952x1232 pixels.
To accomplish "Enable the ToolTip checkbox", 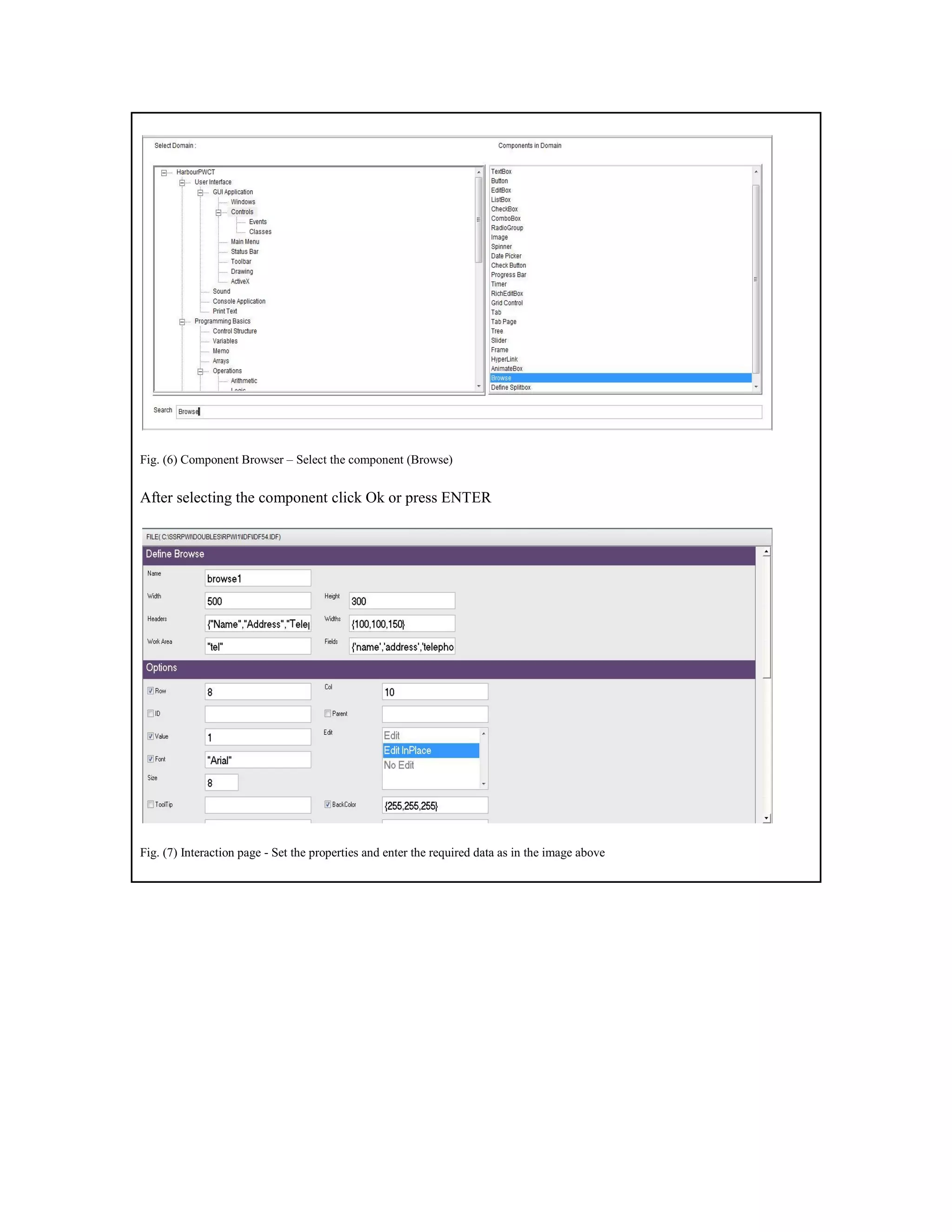I will coord(151,804).
